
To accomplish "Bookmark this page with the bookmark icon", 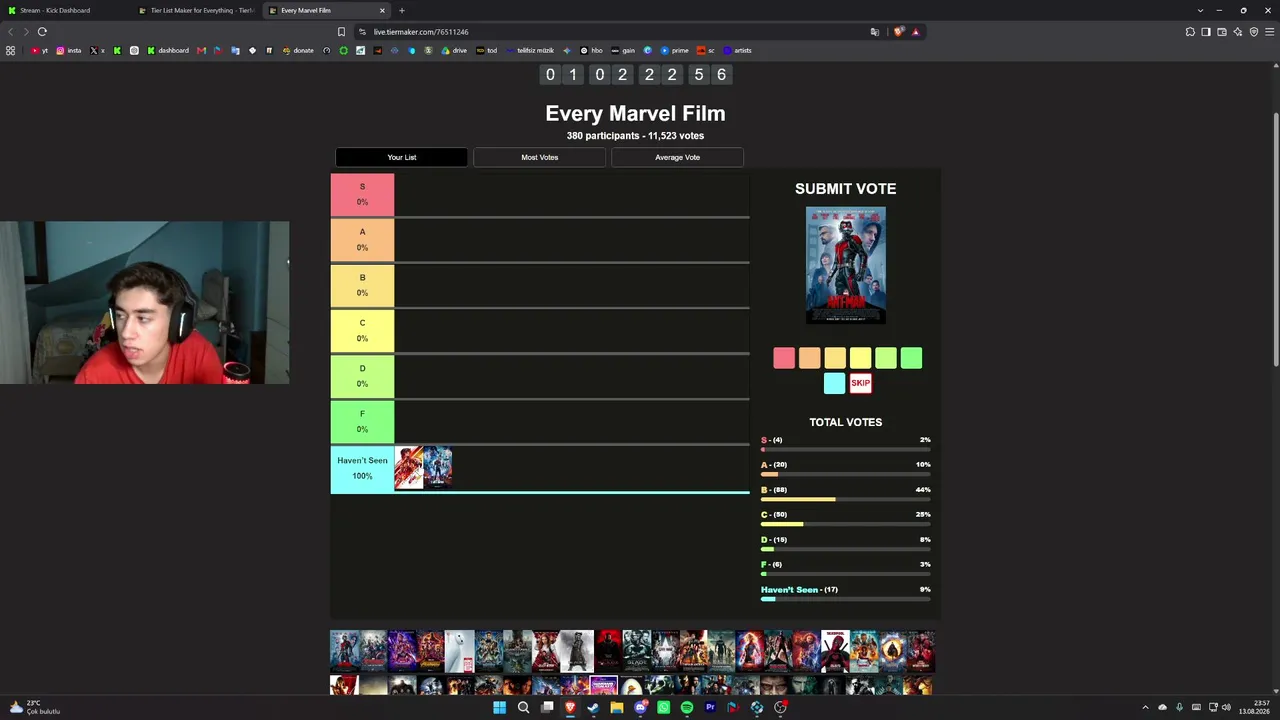I will click(342, 31).
